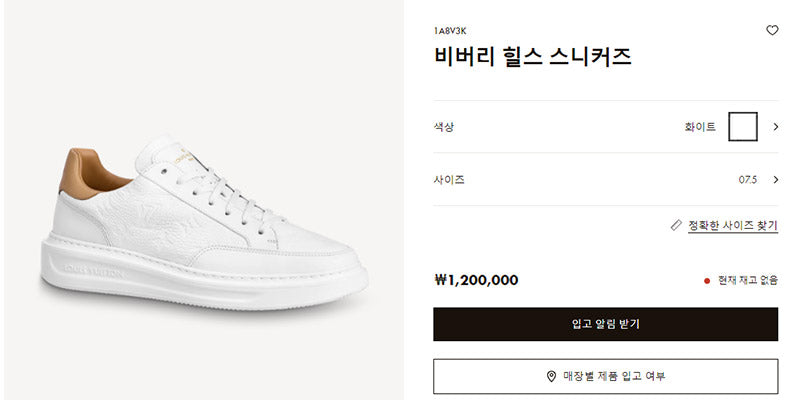800x400 pixels.
Task: Click the ₩1,200,000 price text
Action: tap(476, 280)
